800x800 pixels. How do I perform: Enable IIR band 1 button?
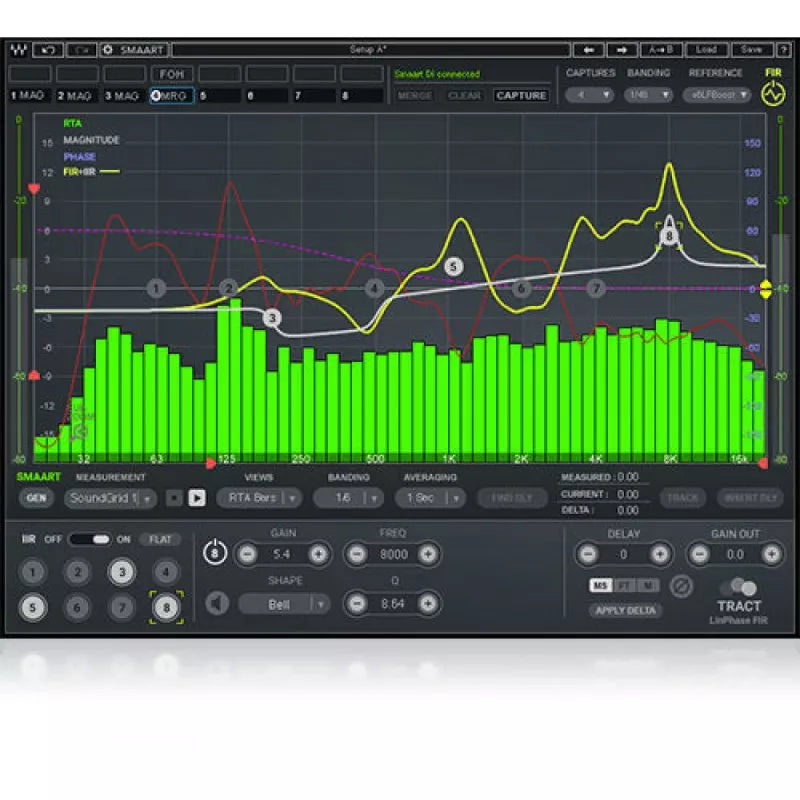click(x=33, y=572)
